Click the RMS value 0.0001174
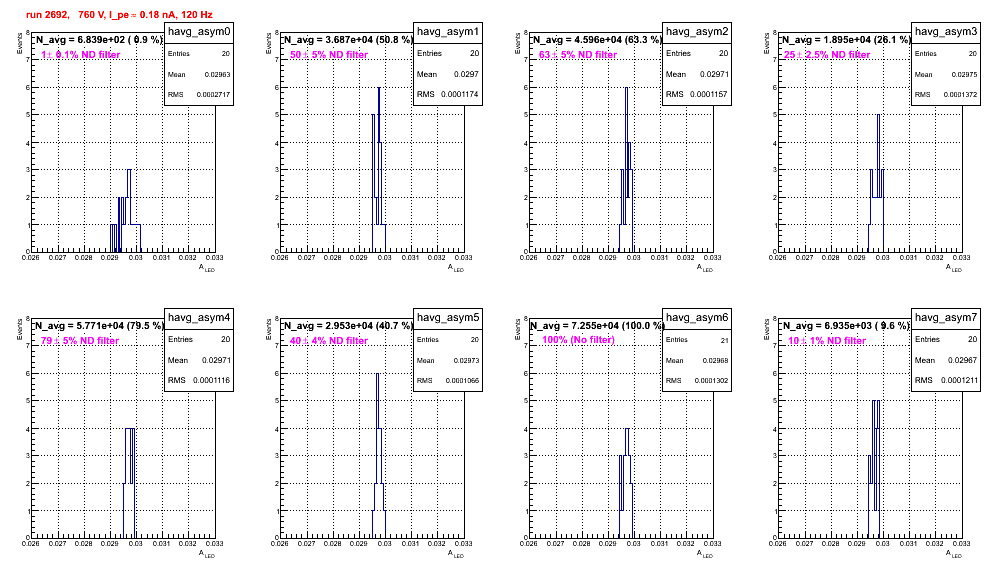The image size is (996, 572). point(461,95)
